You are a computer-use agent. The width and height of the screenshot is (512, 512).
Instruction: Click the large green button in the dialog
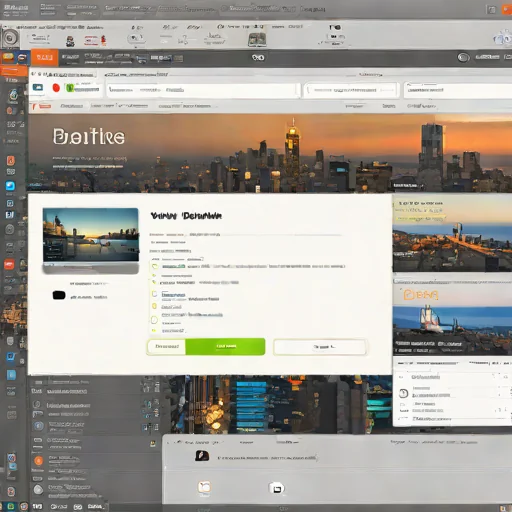[225, 346]
